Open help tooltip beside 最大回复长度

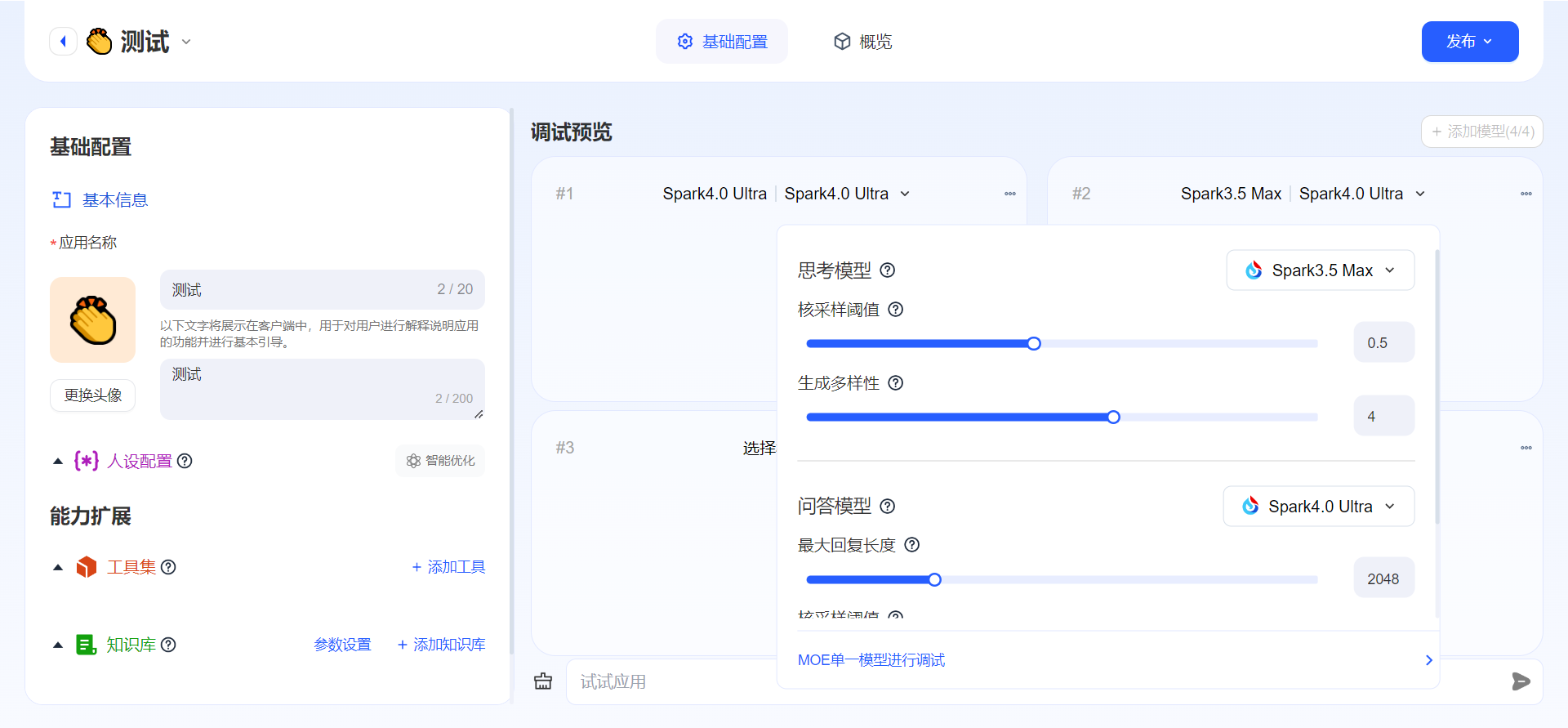point(912,545)
